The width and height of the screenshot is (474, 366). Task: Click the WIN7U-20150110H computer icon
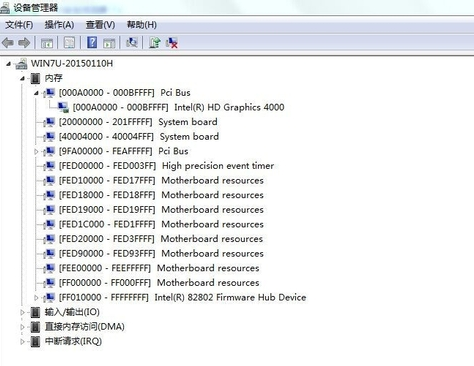(21, 63)
